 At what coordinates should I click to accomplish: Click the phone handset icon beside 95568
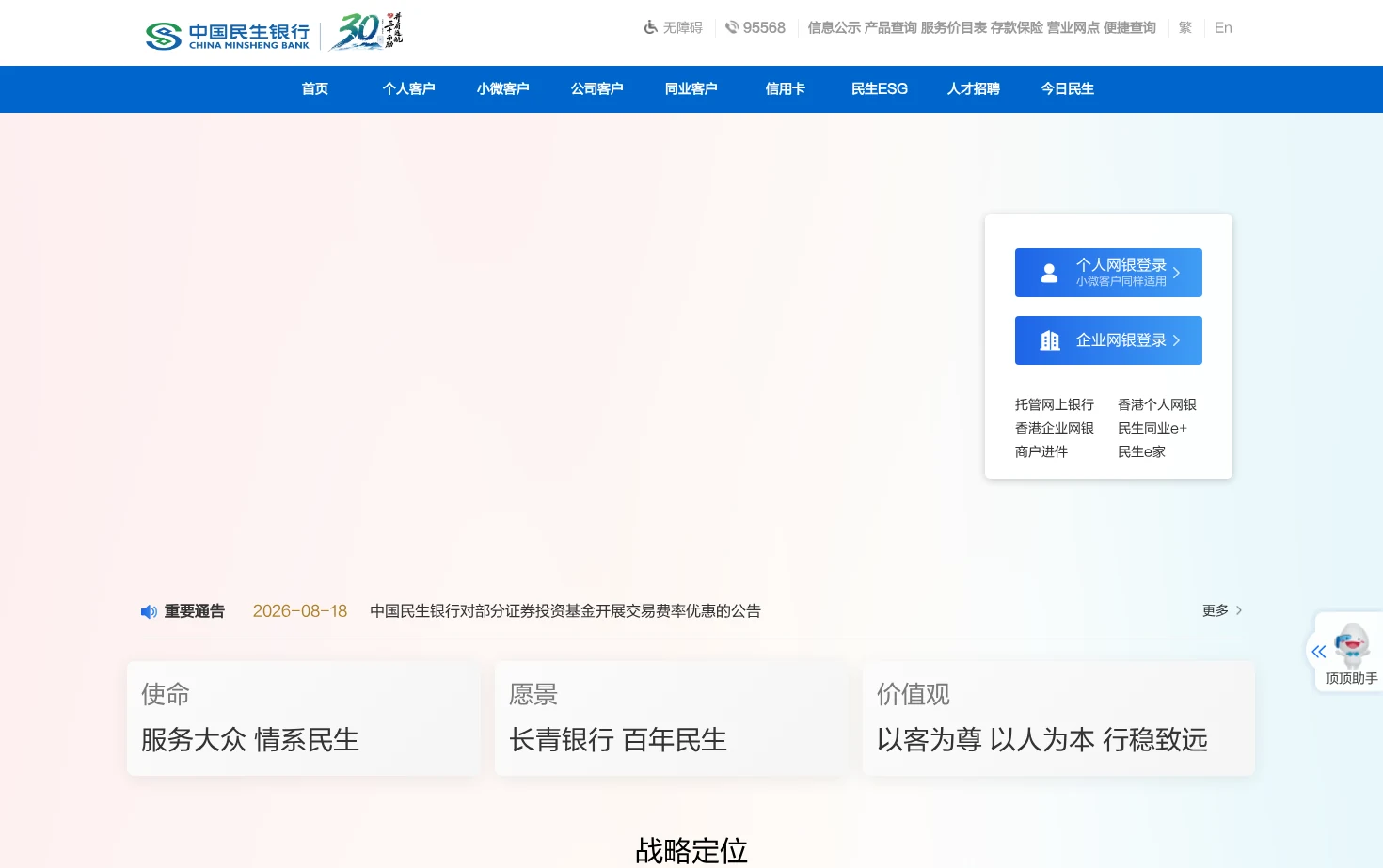732,27
